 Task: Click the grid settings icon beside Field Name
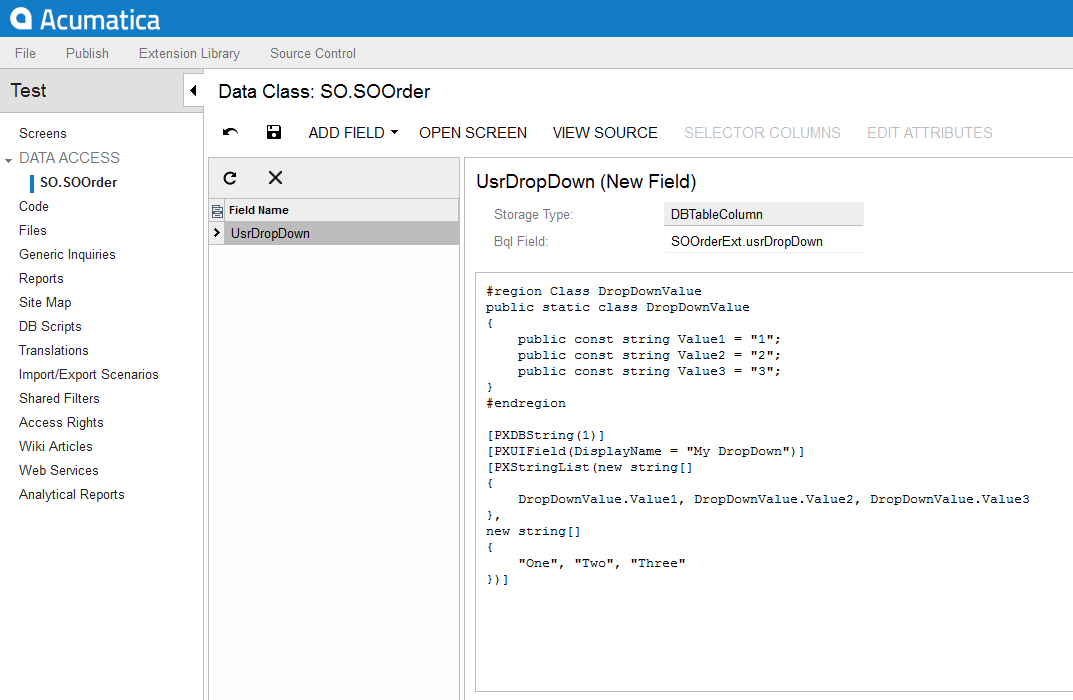(217, 210)
